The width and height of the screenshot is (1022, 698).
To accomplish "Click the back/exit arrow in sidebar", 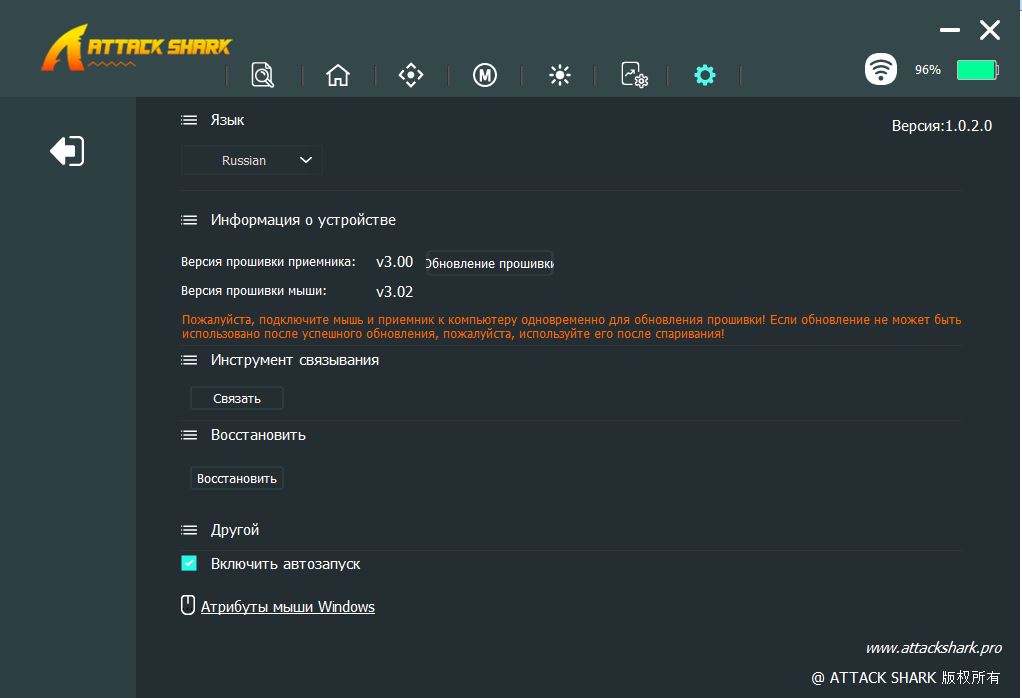I will [67, 151].
